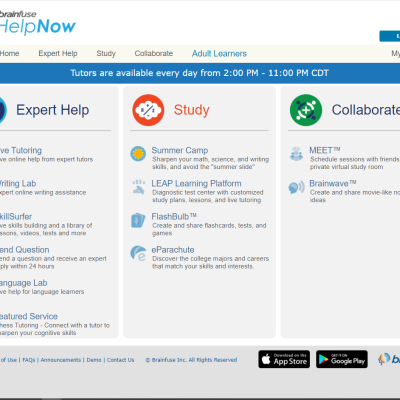Click the Expert Help section heading
Screen dimensions: 400x400
pyautogui.click(x=53, y=110)
